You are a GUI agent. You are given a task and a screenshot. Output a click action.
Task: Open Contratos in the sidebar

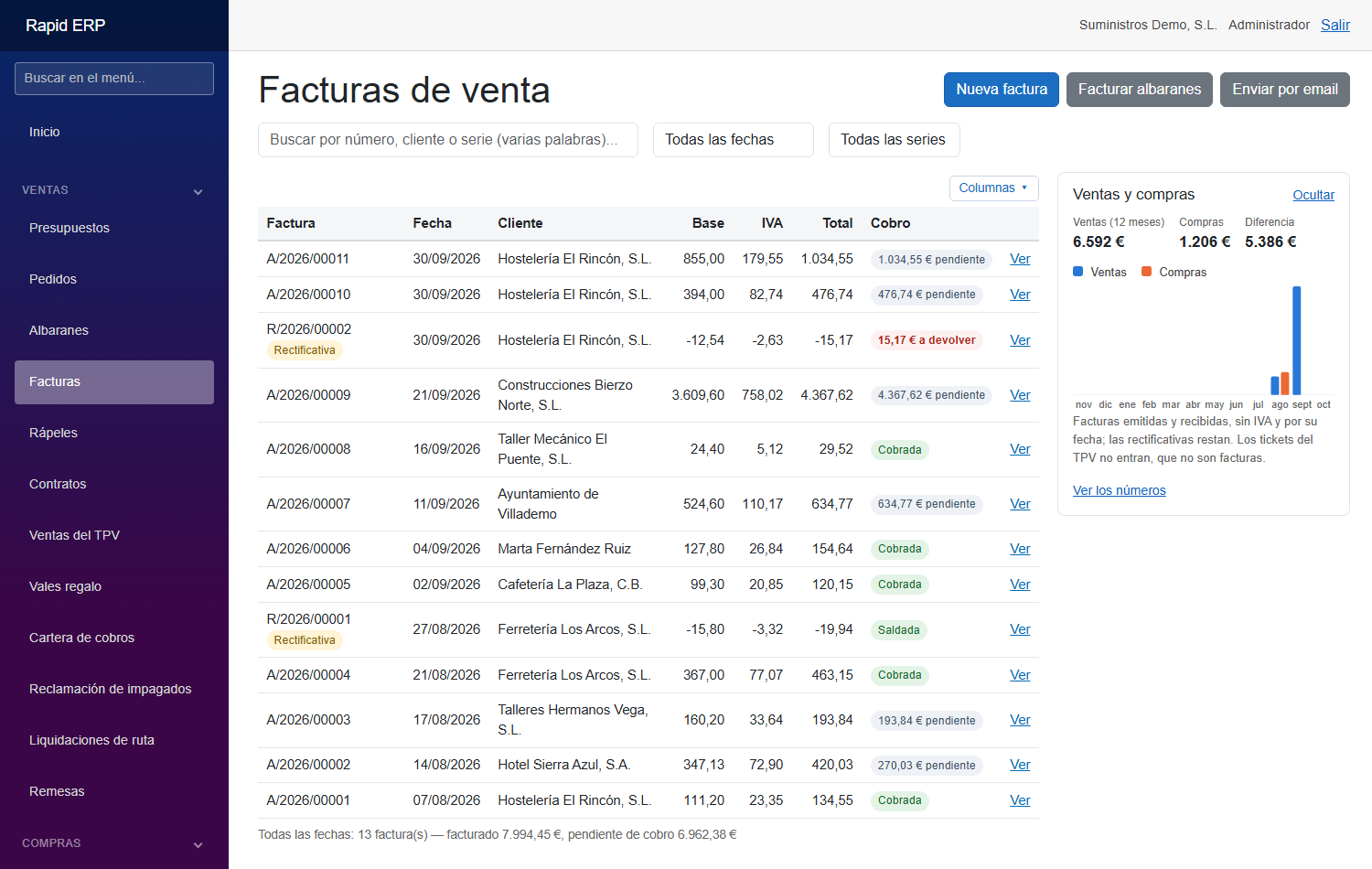coord(114,484)
